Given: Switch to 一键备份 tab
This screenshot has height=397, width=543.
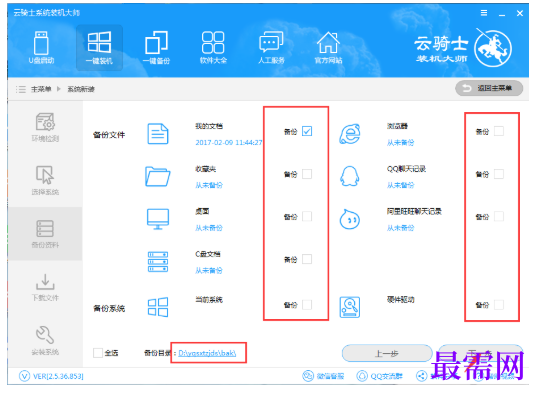Looking at the screenshot, I should tap(157, 48).
